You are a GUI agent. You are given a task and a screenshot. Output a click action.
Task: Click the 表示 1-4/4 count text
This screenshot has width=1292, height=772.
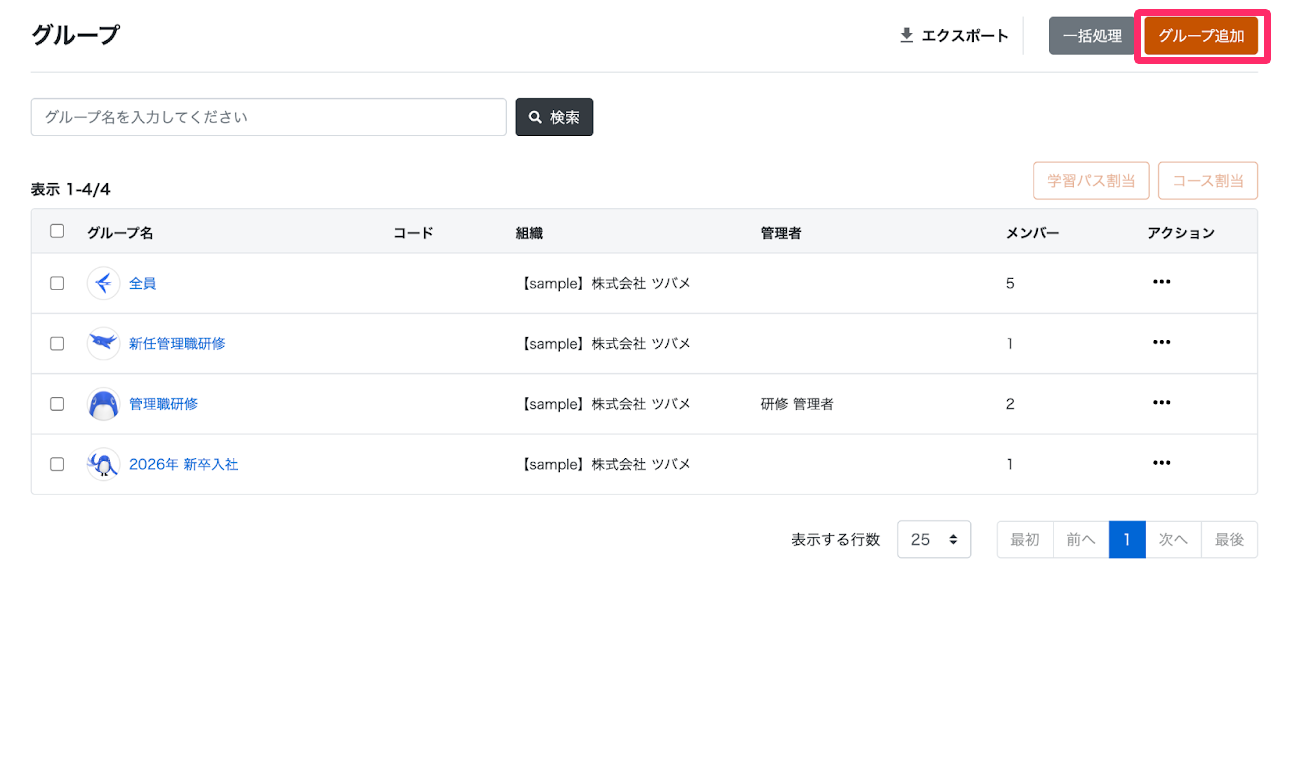[70, 189]
